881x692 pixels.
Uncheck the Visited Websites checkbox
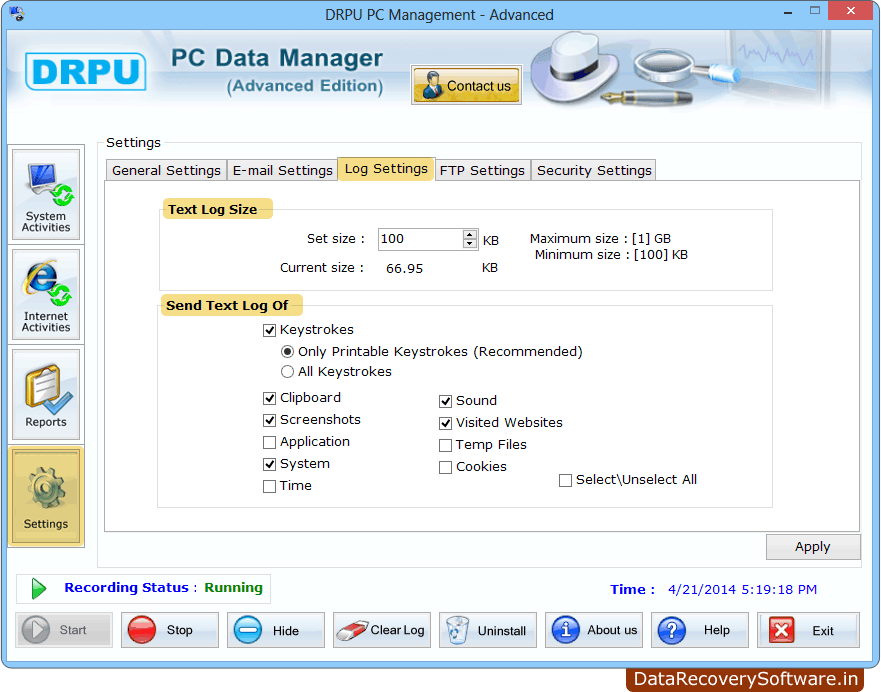[x=446, y=423]
